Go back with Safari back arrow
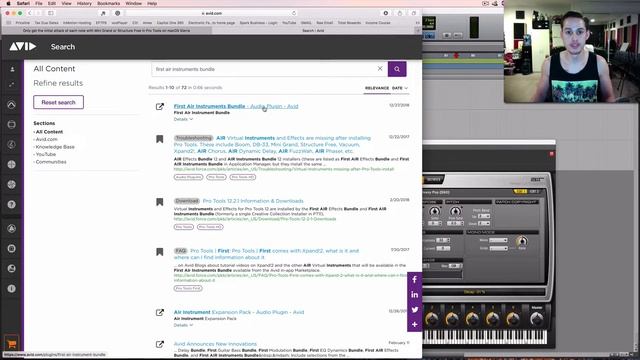Screen dimensions: 640x360 point(29,13)
